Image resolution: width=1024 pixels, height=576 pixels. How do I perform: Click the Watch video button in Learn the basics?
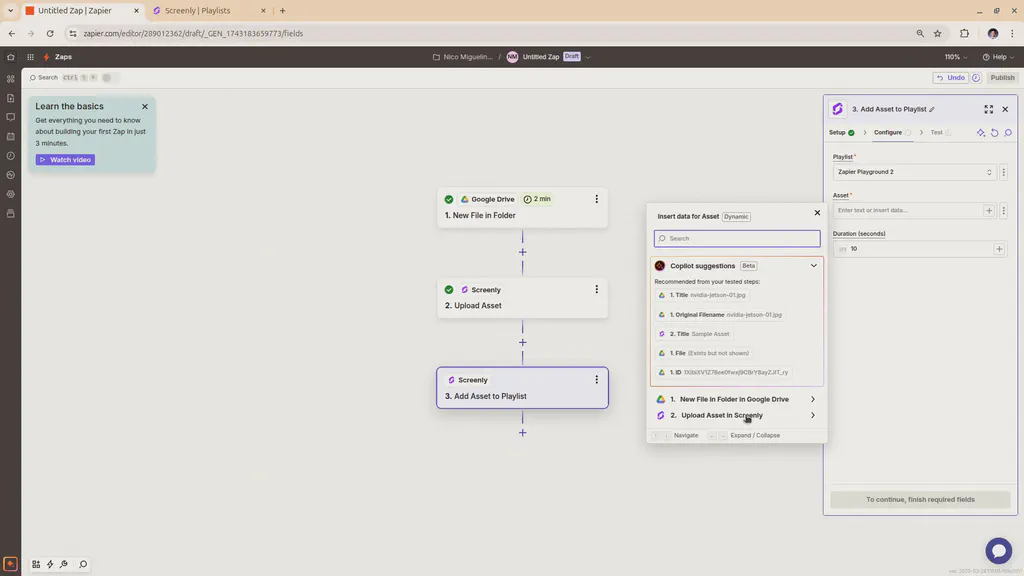click(x=64, y=159)
